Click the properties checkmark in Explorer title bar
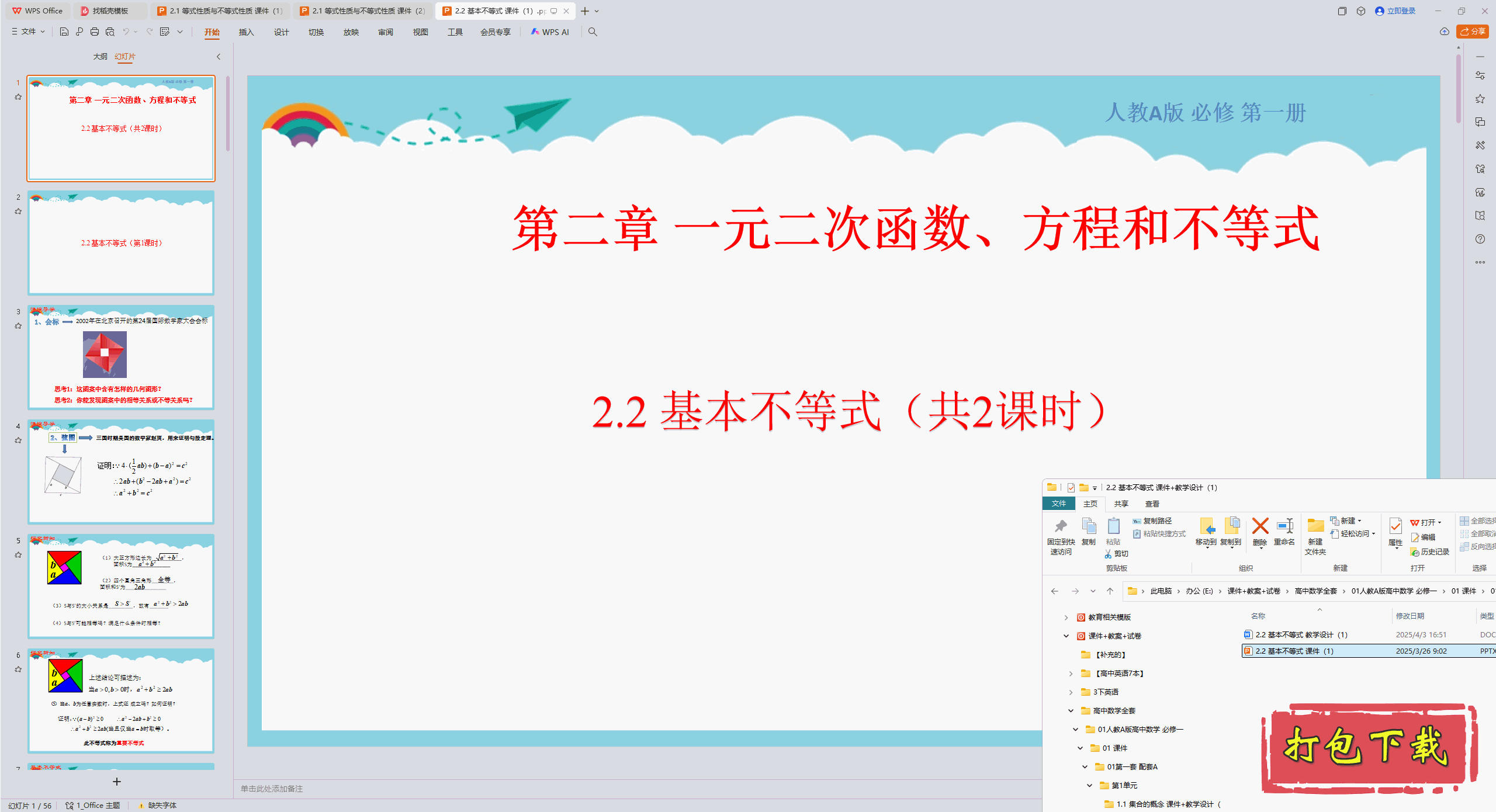This screenshot has width=1496, height=812. [1071, 487]
